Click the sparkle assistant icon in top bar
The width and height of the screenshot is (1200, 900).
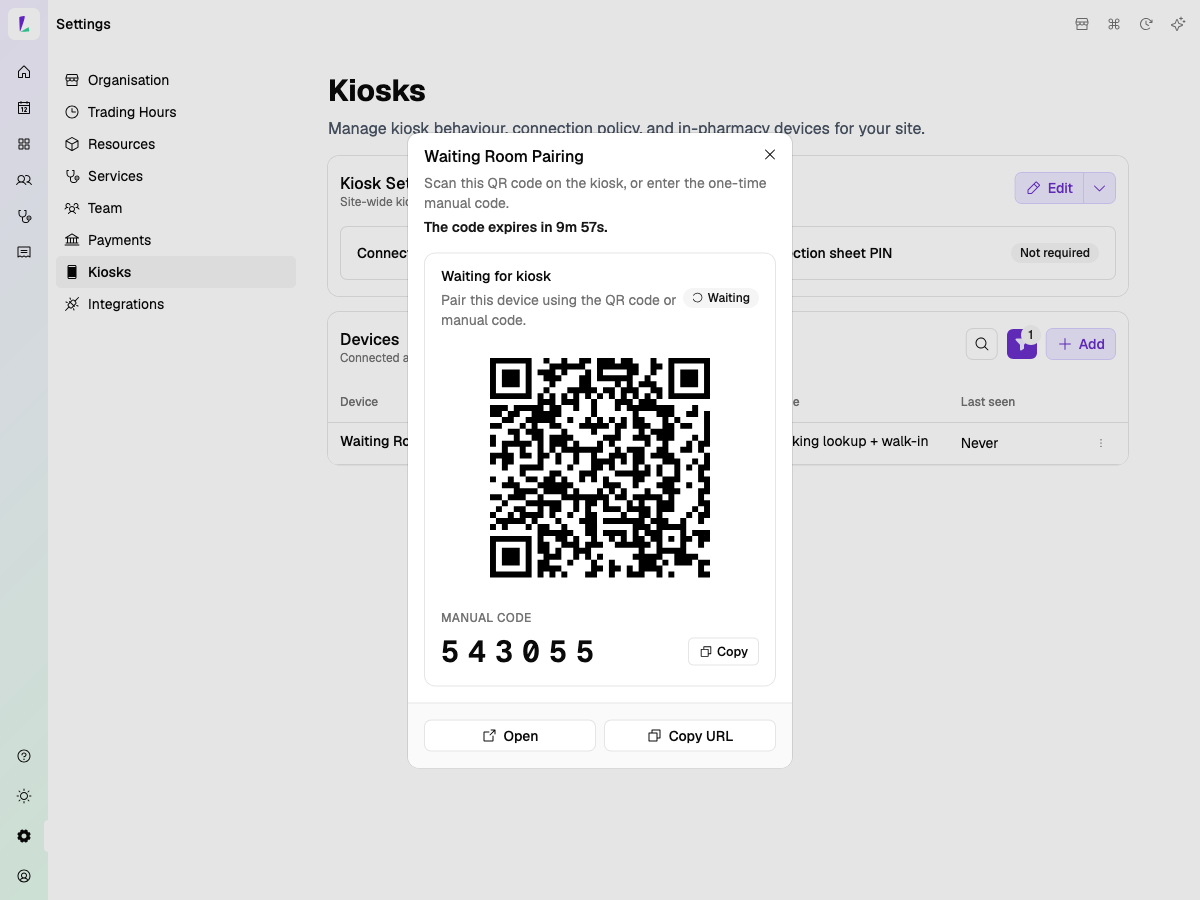(1178, 24)
